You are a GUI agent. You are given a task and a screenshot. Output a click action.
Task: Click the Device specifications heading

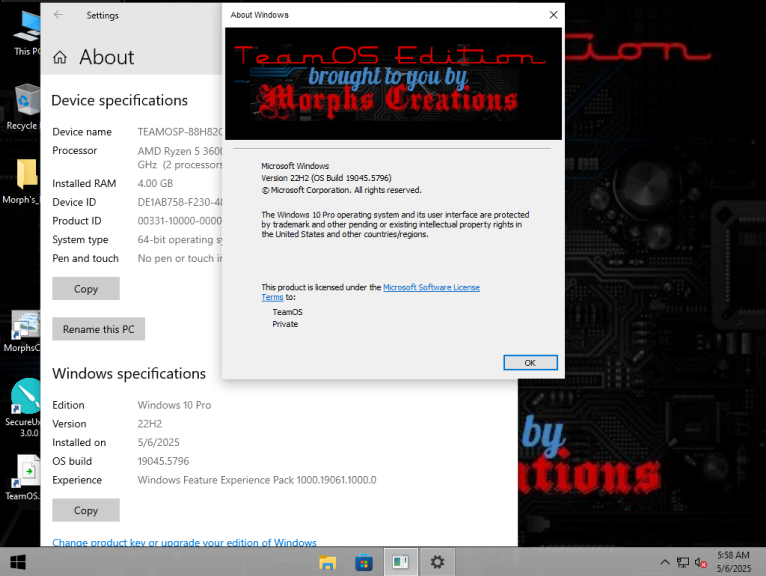tap(120, 101)
